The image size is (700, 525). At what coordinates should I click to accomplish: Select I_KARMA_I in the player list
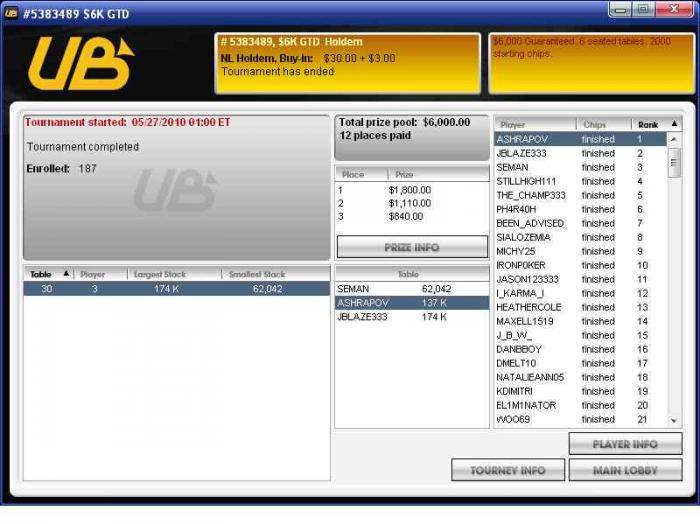580,293
